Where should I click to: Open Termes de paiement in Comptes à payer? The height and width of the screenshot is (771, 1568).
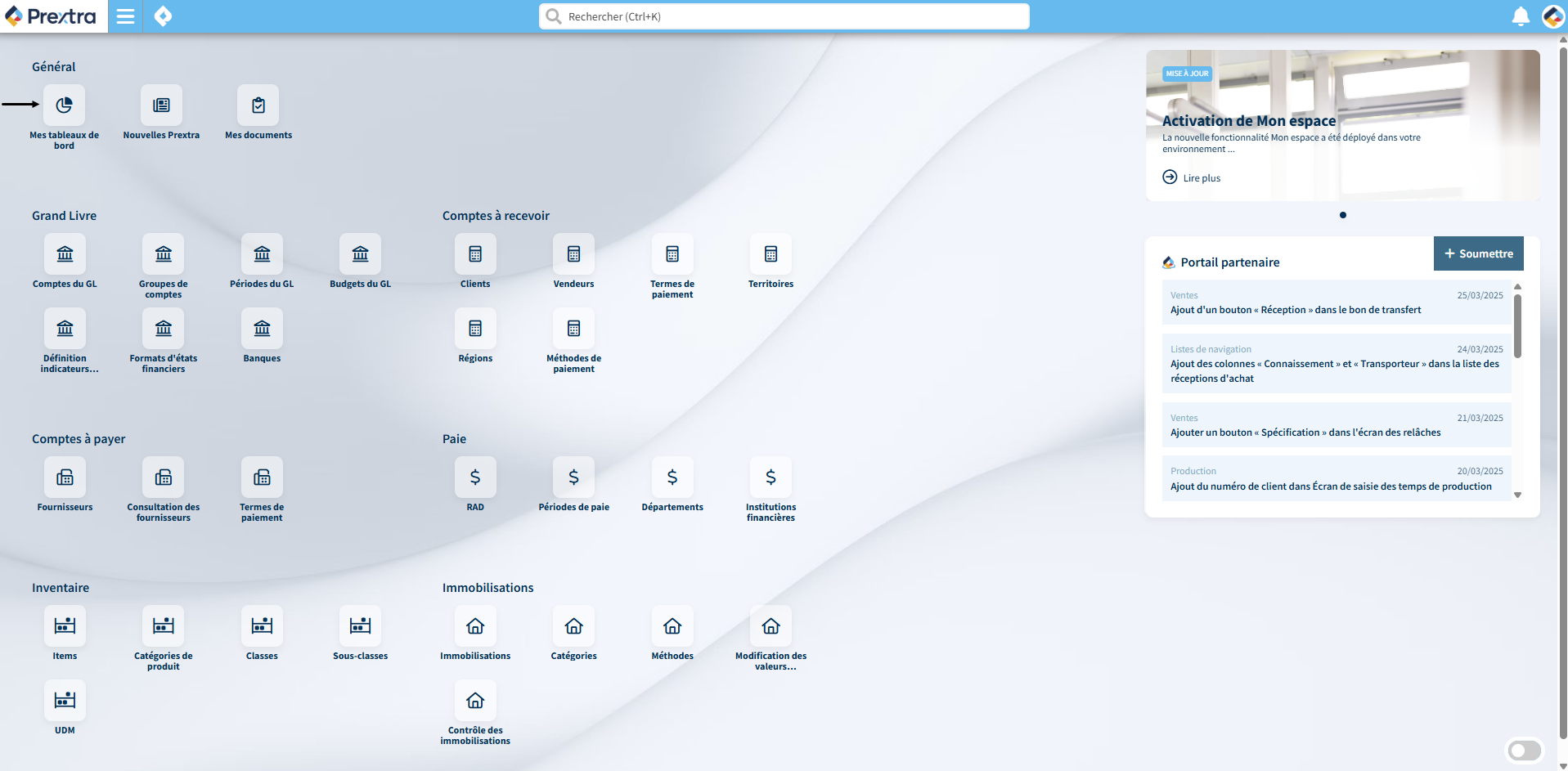pyautogui.click(x=262, y=477)
